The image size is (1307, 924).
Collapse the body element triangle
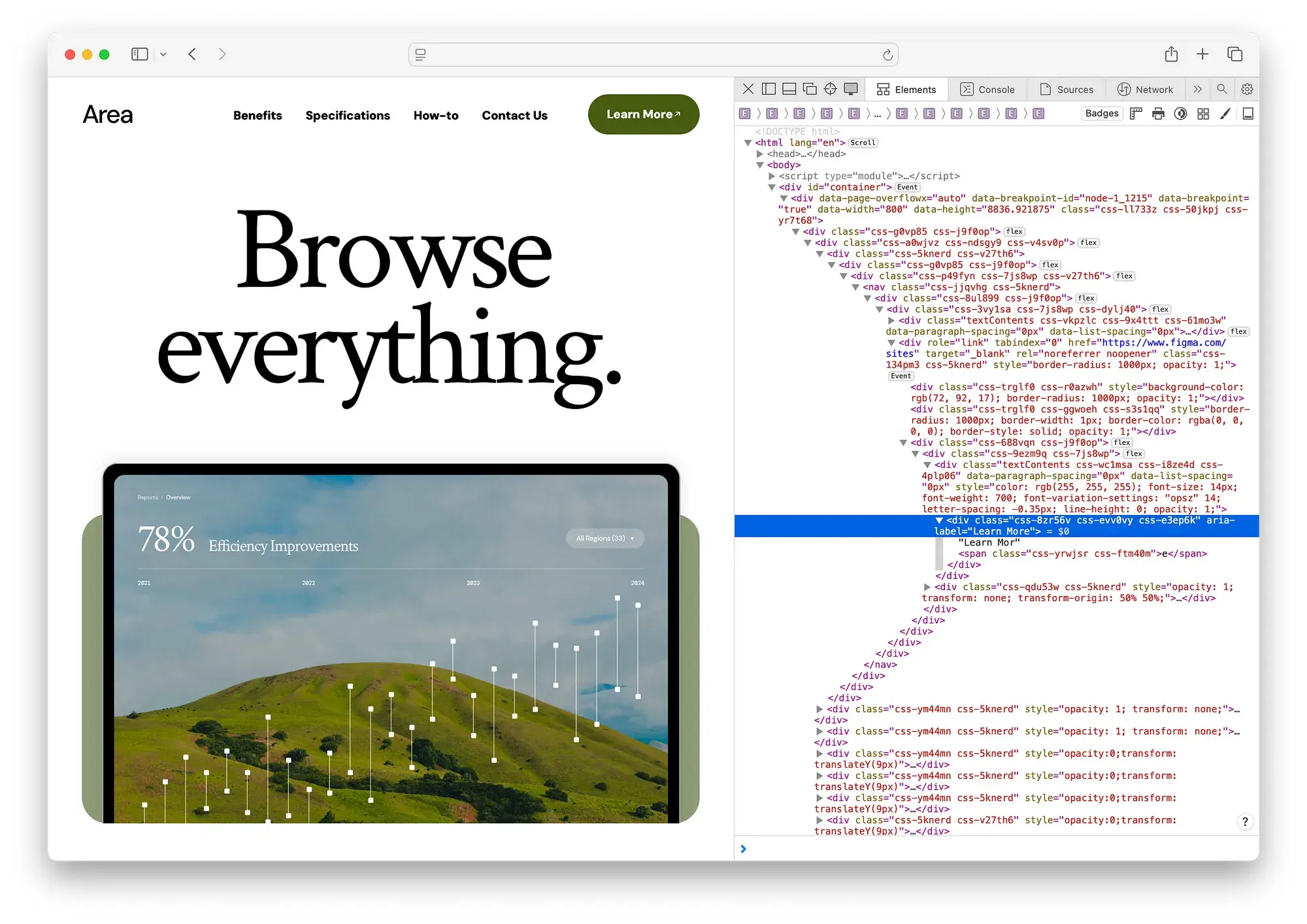coord(760,165)
